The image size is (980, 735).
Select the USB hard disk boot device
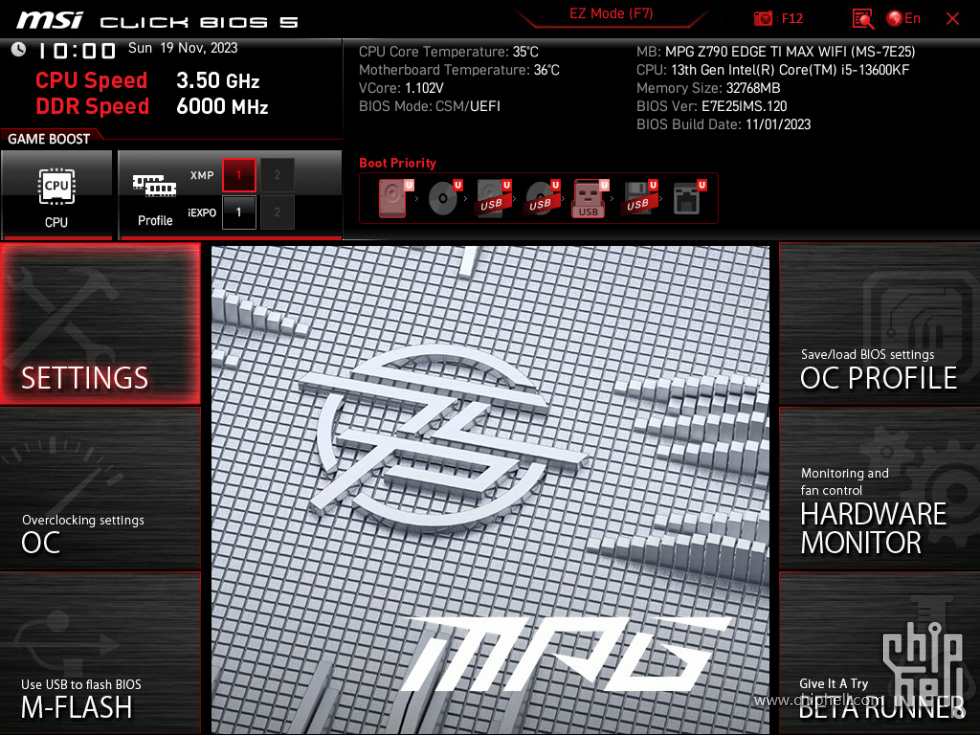click(x=493, y=198)
